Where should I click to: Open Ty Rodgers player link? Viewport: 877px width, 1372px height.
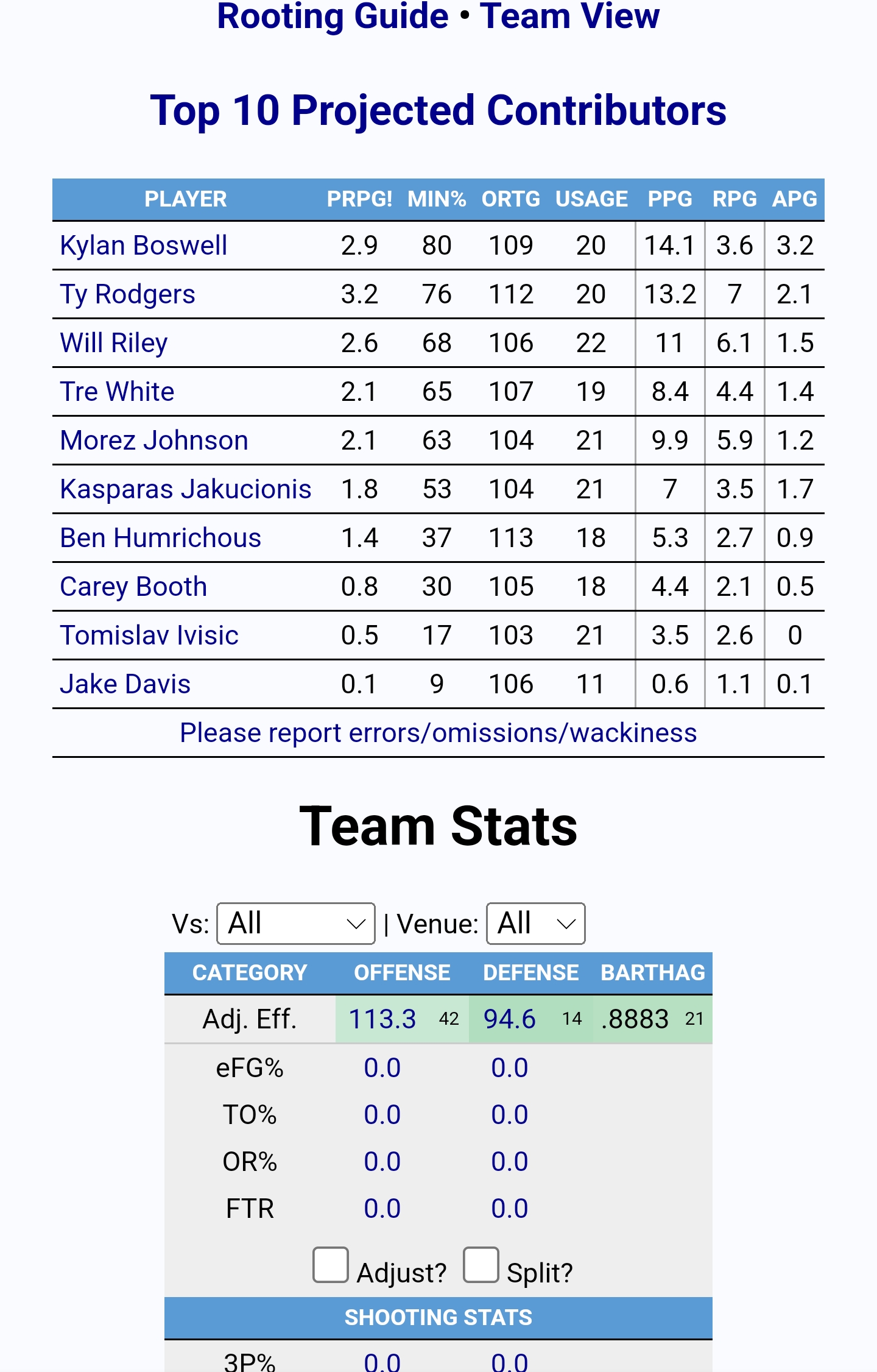[128, 294]
